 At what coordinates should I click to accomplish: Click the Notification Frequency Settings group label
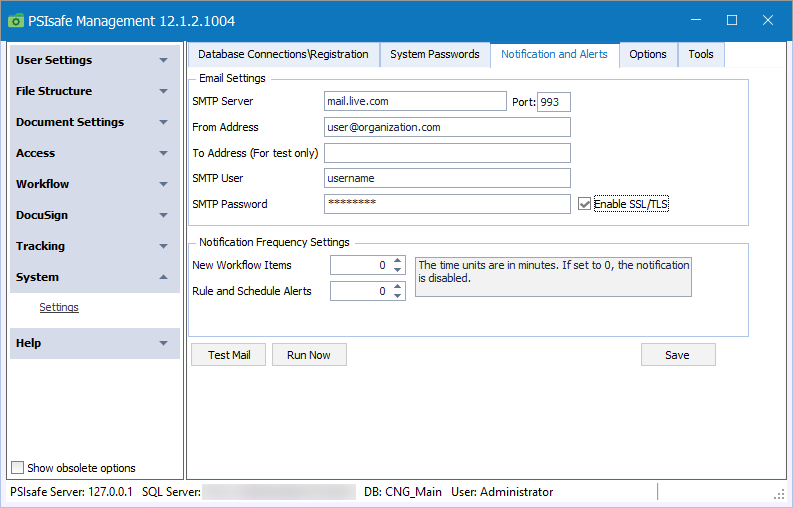coord(274,242)
